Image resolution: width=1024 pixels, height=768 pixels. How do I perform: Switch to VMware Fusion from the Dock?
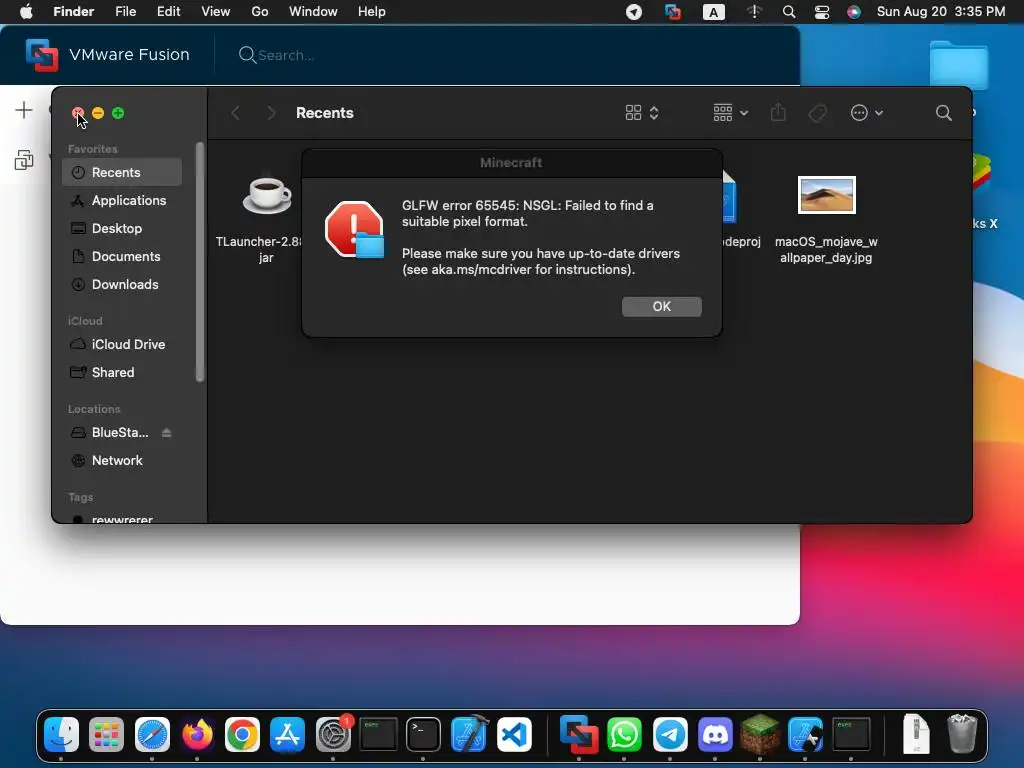tap(579, 734)
